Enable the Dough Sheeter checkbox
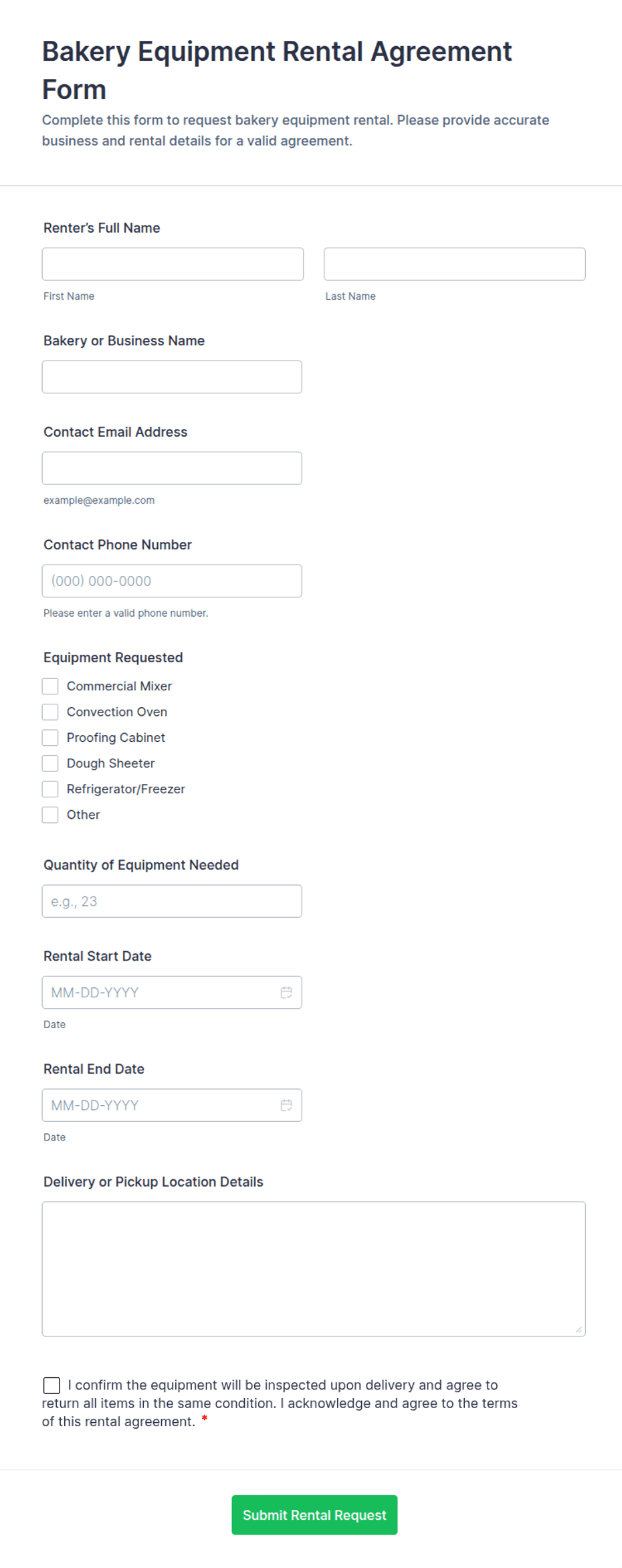622x1568 pixels. click(x=50, y=763)
